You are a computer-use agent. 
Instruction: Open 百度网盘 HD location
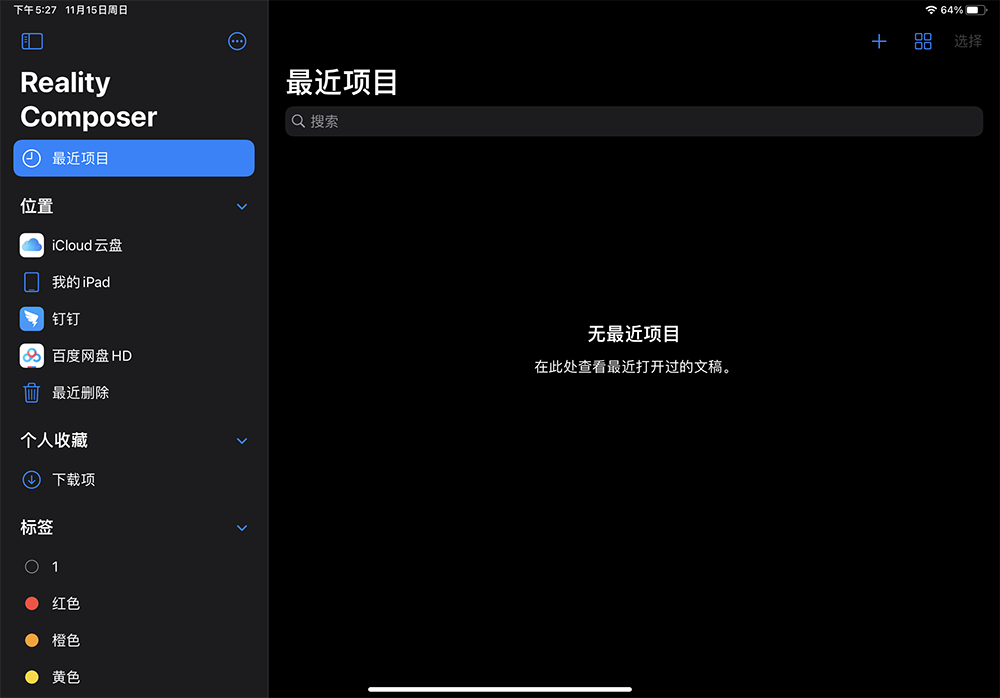click(134, 356)
